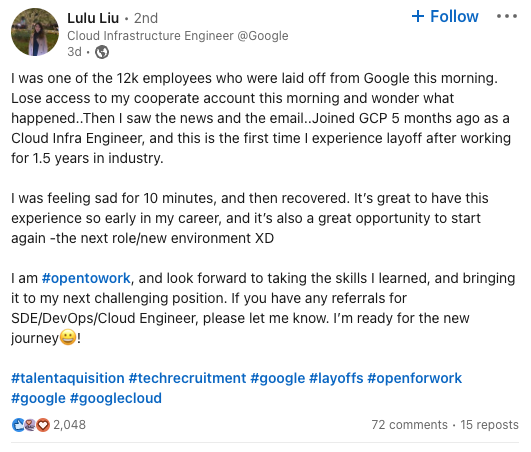The width and height of the screenshot is (531, 452).
Task: Open the three-dot post options menu
Action: [507, 16]
